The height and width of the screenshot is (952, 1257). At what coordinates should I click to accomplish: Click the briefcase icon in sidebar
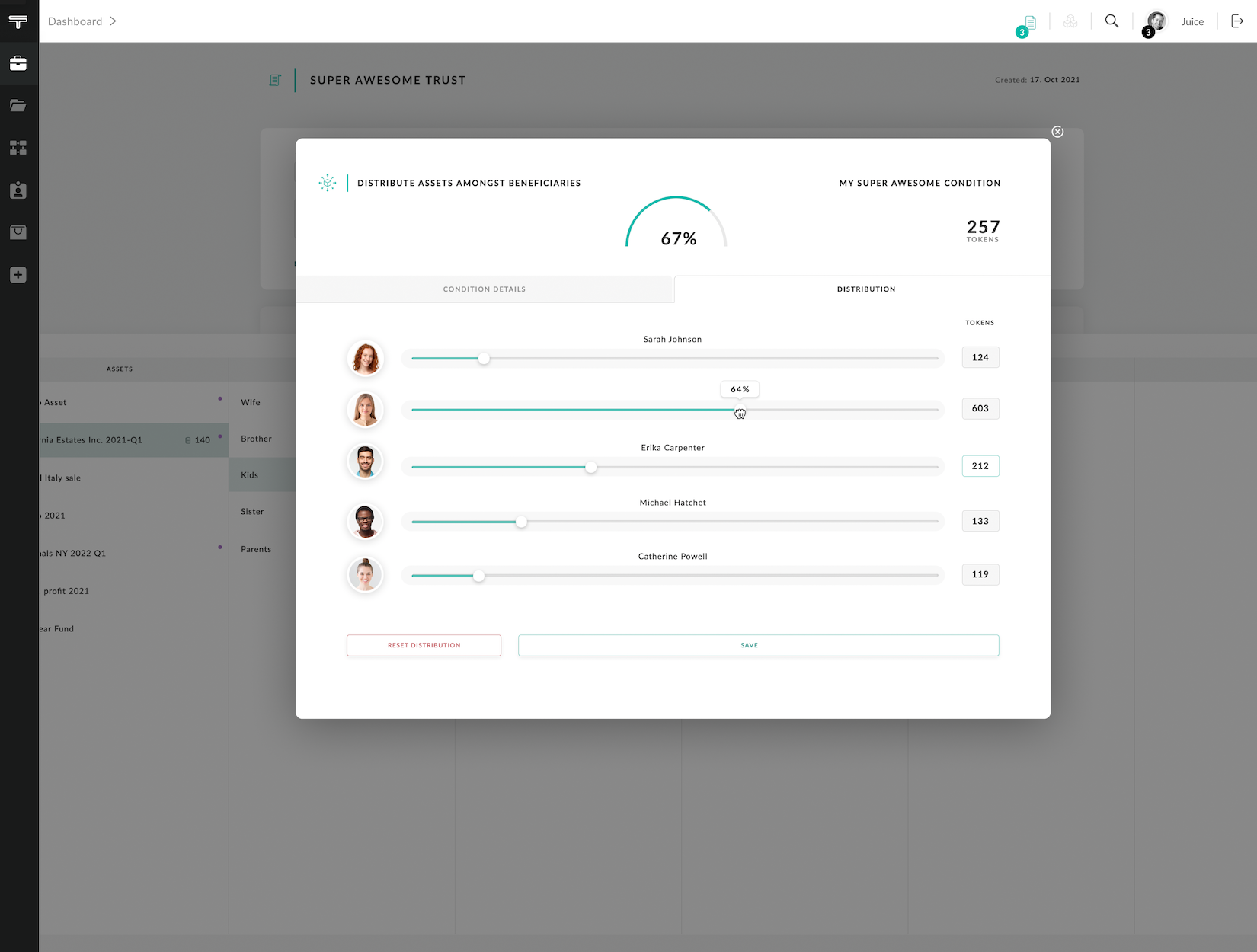pyautogui.click(x=18, y=63)
